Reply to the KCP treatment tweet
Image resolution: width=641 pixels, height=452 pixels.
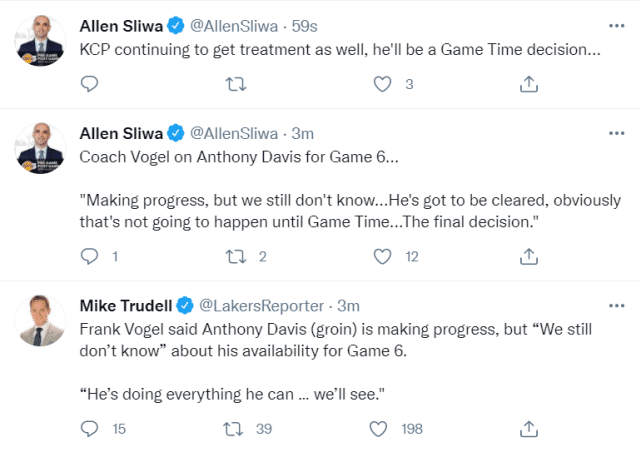pos(89,86)
